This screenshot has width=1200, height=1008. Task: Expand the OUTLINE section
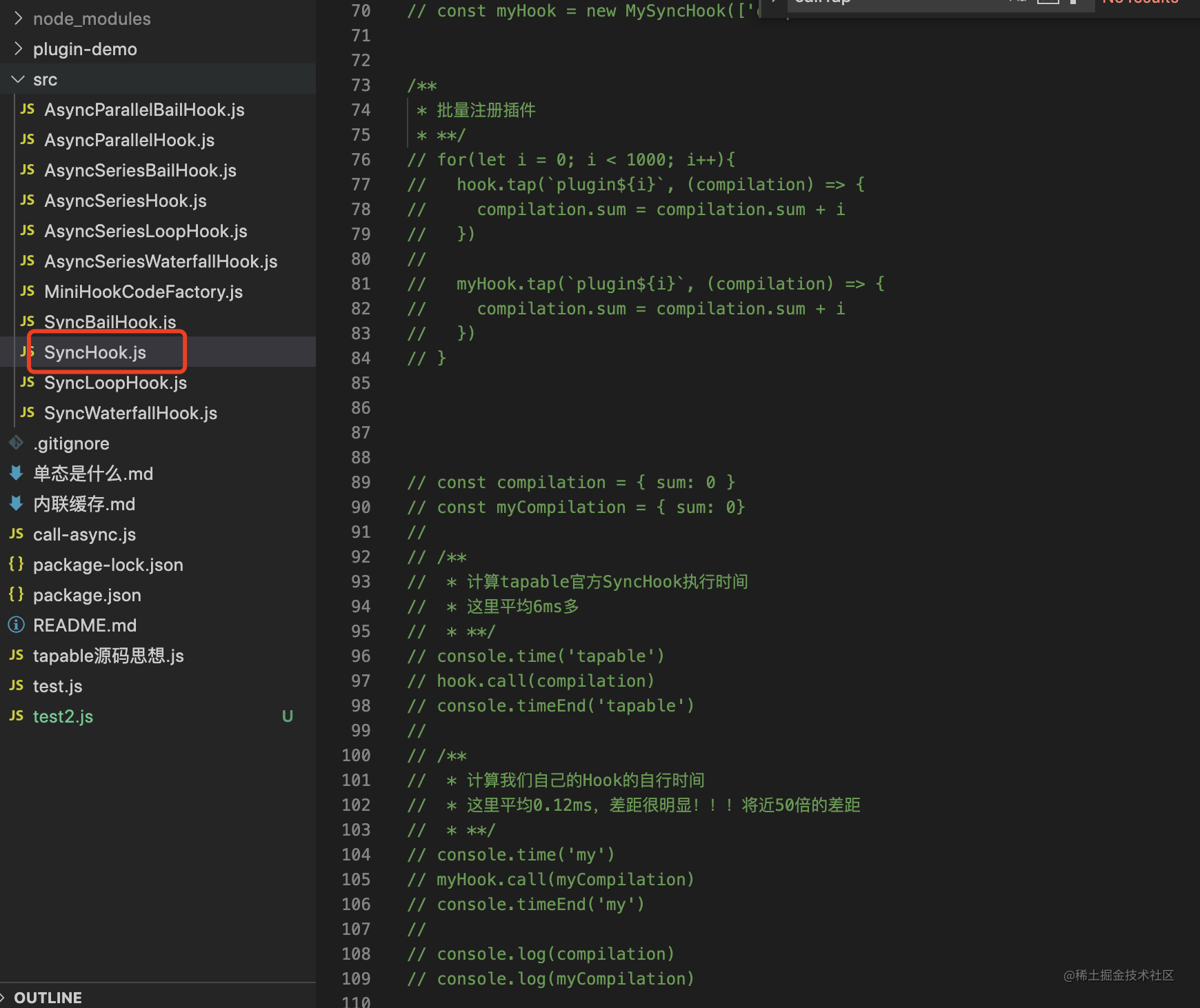click(x=4, y=997)
